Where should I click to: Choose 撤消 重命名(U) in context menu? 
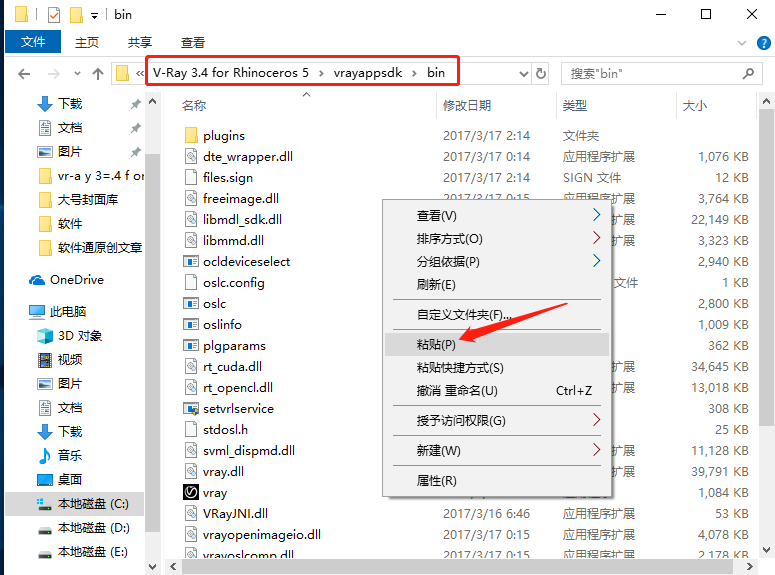pyautogui.click(x=497, y=391)
